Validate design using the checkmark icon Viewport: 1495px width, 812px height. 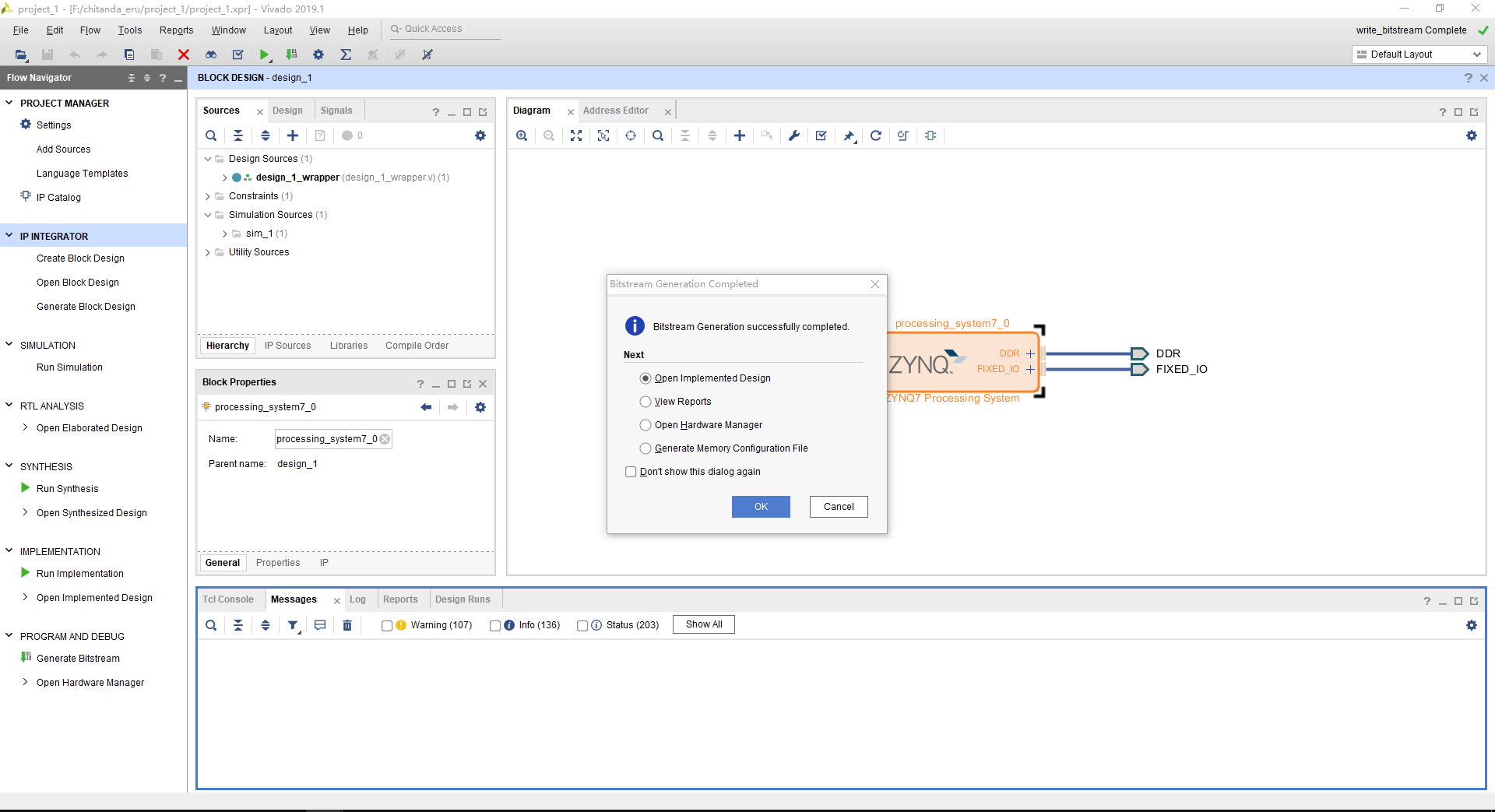[x=821, y=135]
